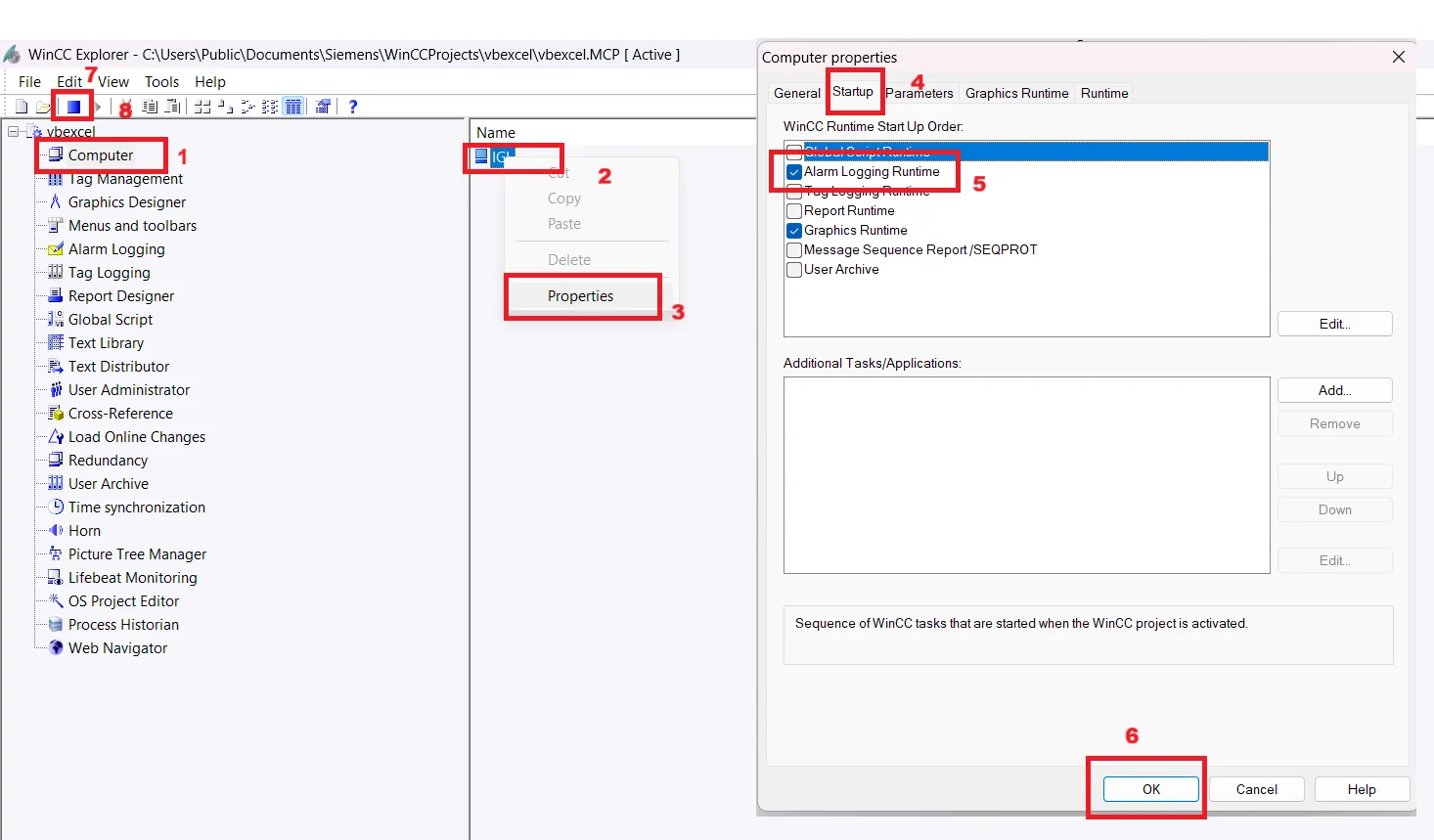Viewport: 1434px width, 840px height.
Task: Switch to the Parameters tab
Action: coord(919,93)
